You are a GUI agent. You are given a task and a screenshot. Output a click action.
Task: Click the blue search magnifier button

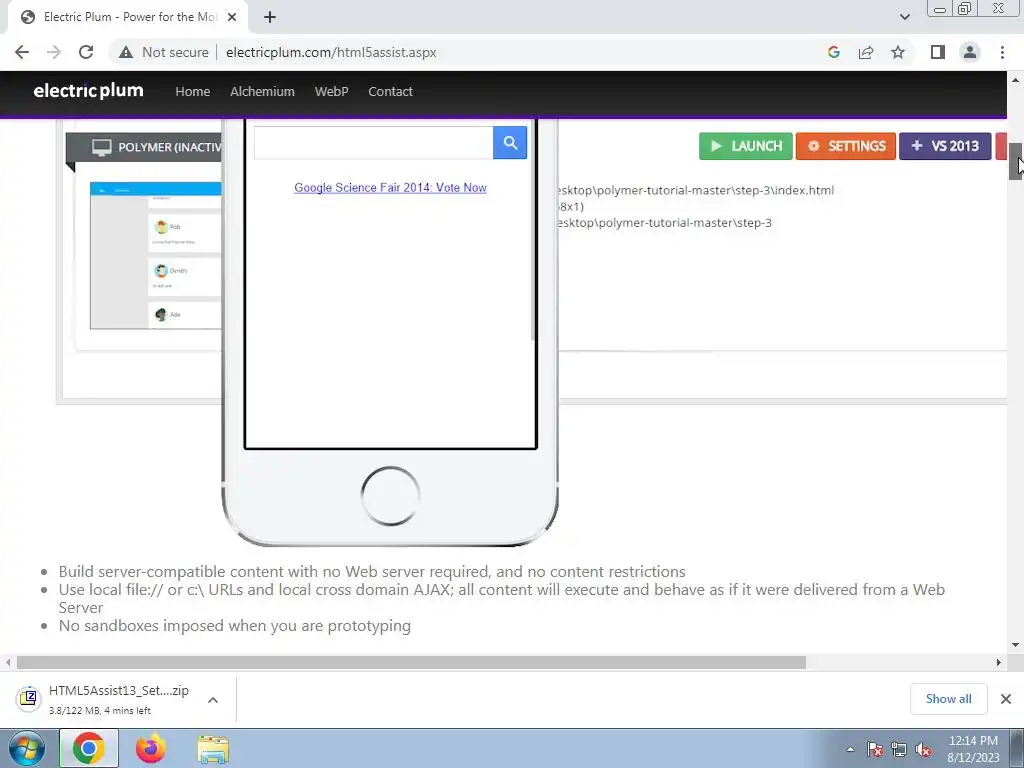click(x=510, y=142)
